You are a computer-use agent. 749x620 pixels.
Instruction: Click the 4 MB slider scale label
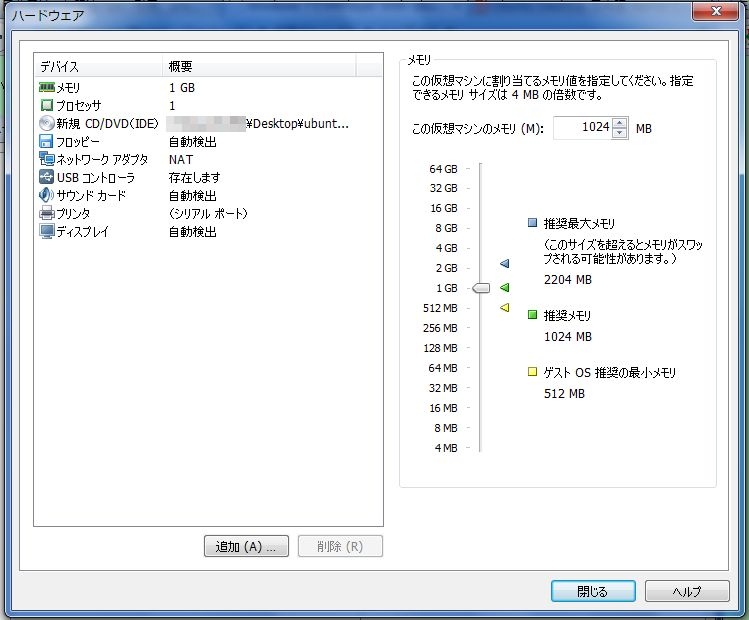click(x=446, y=448)
